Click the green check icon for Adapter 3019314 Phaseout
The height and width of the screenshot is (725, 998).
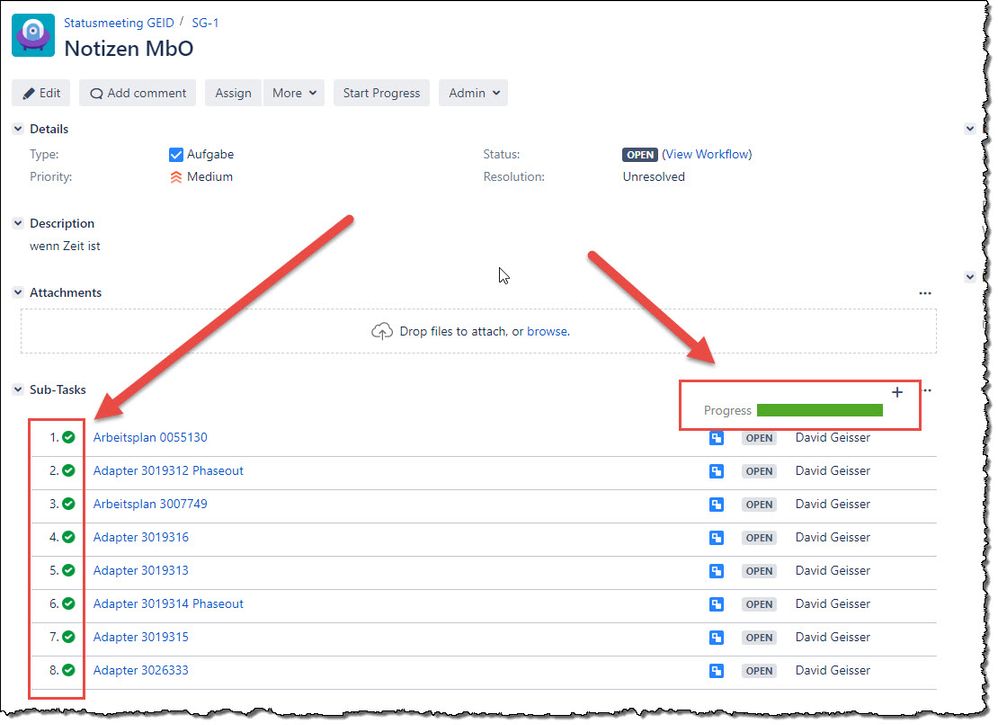click(x=69, y=603)
